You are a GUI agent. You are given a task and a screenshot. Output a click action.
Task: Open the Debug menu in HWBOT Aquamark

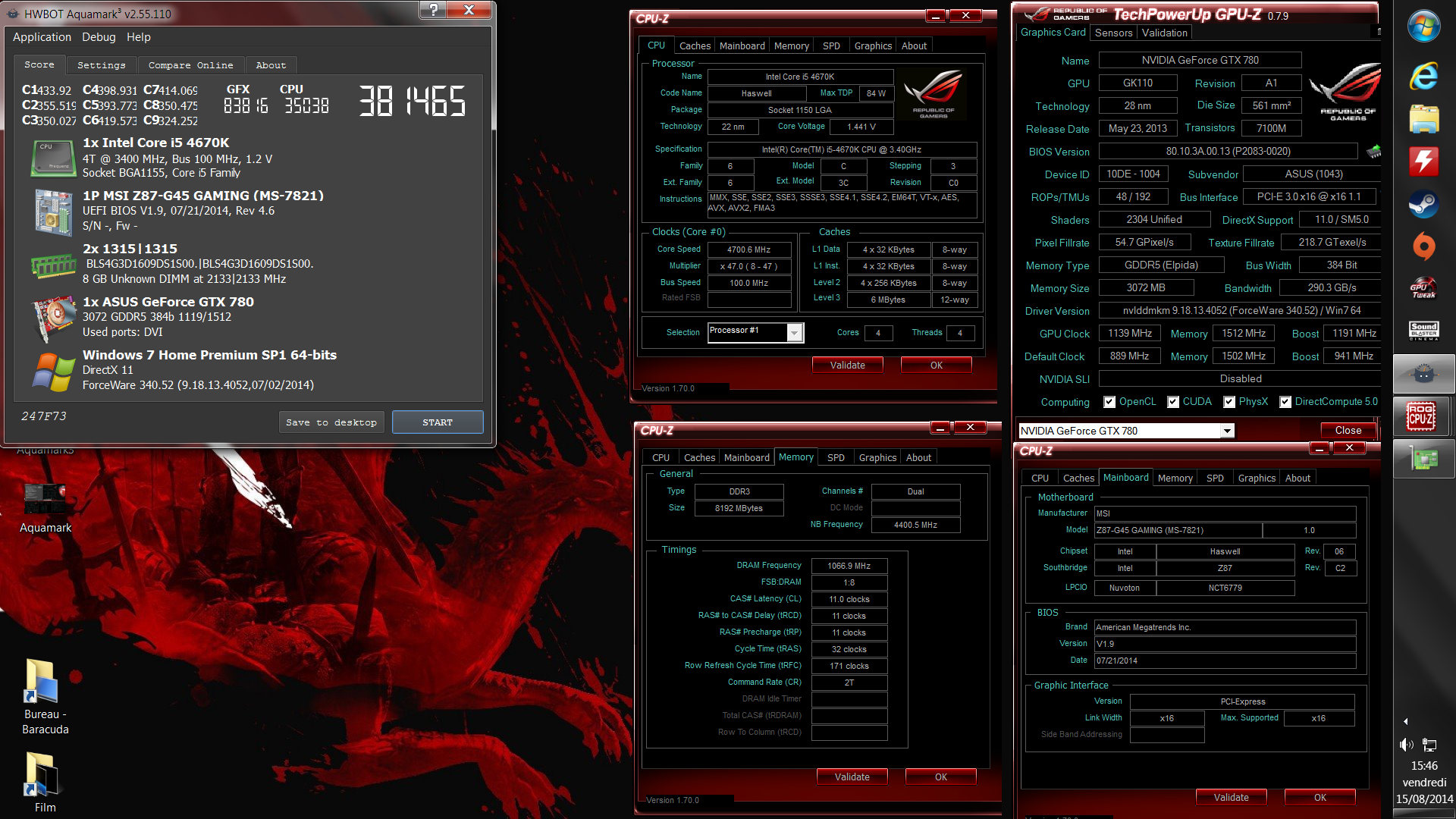pos(99,37)
